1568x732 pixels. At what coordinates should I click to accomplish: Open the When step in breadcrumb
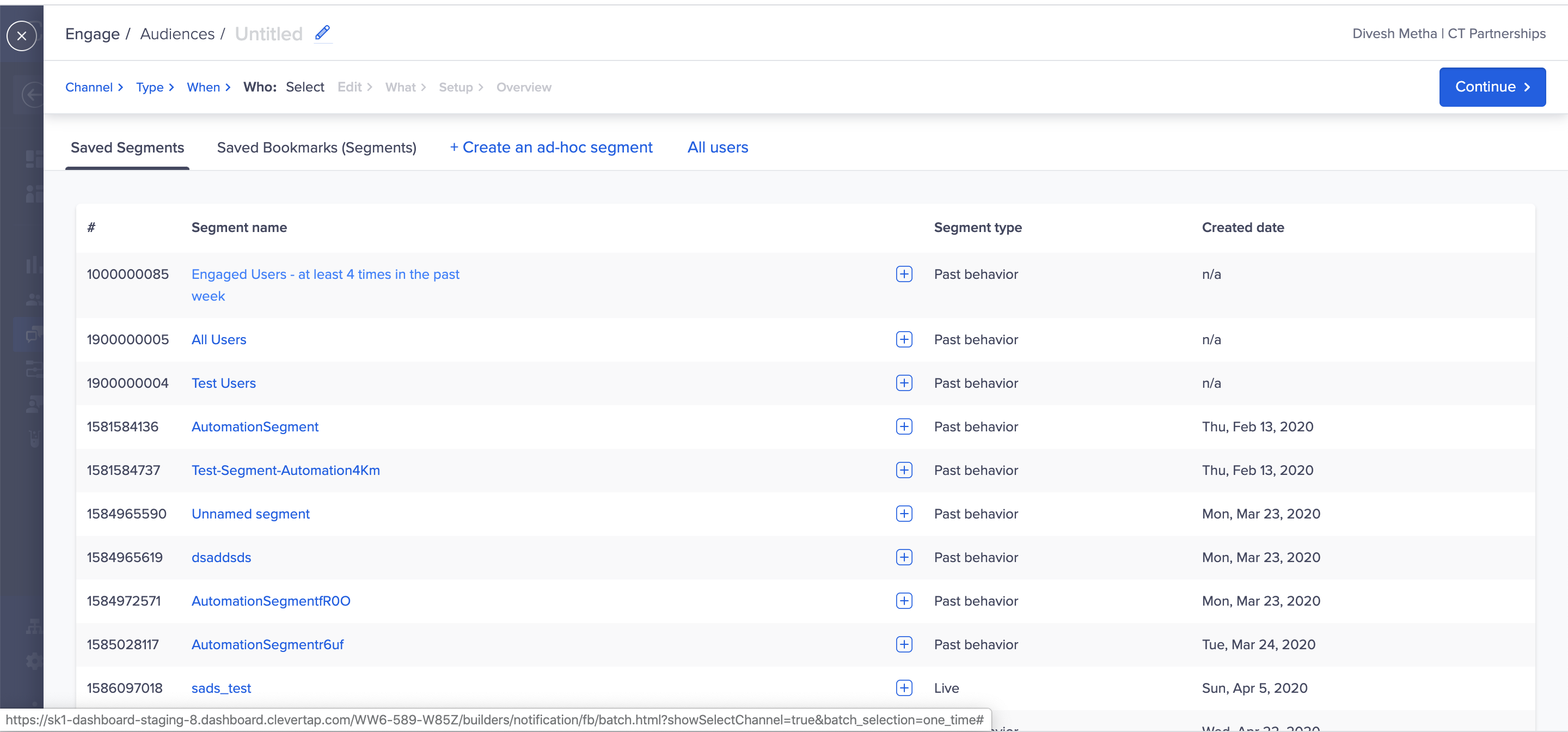(203, 87)
